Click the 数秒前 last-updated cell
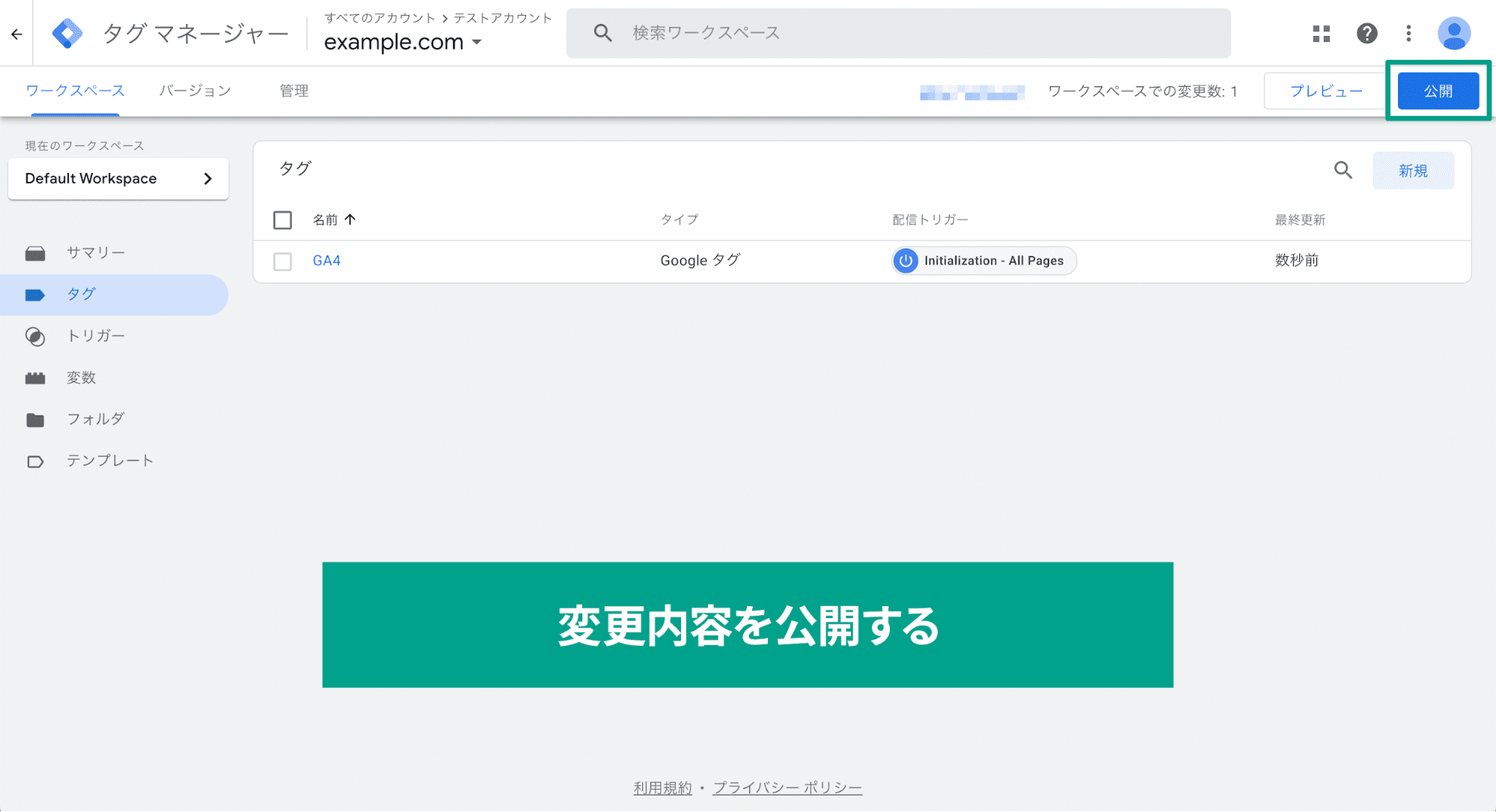 pos(1297,260)
